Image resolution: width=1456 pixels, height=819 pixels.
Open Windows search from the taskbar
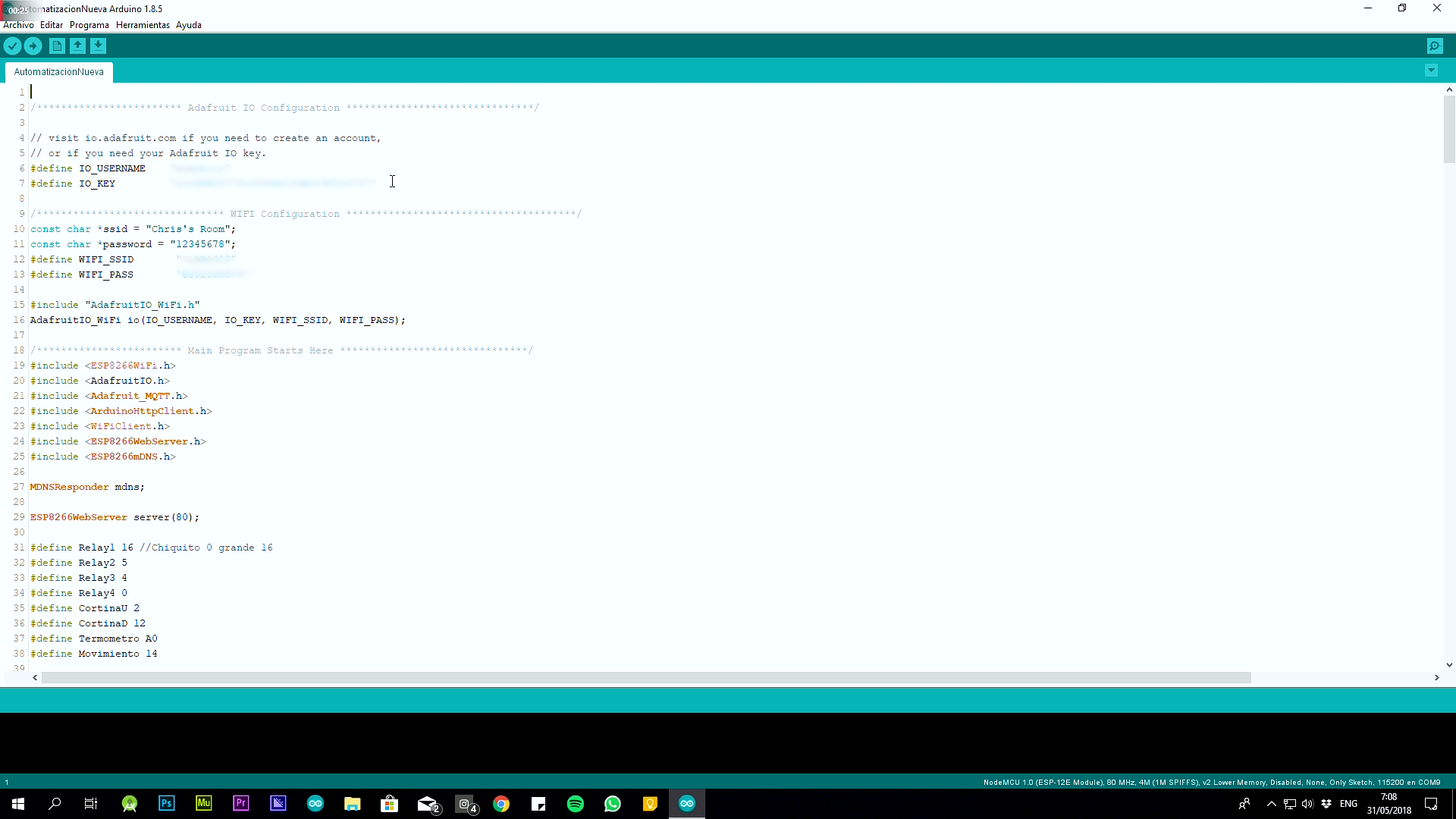(x=55, y=804)
